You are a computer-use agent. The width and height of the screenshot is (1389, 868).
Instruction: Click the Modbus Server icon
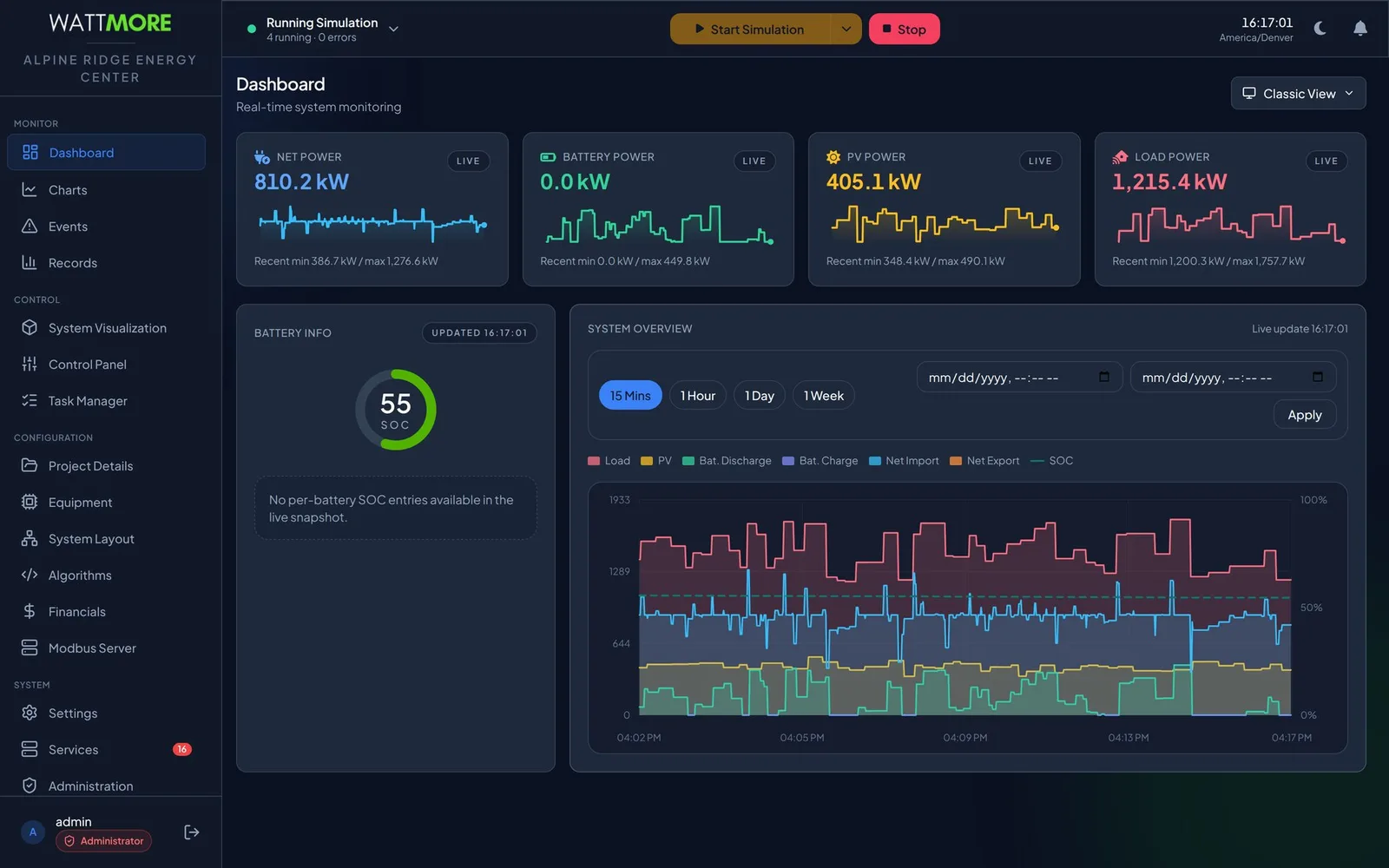[30, 648]
